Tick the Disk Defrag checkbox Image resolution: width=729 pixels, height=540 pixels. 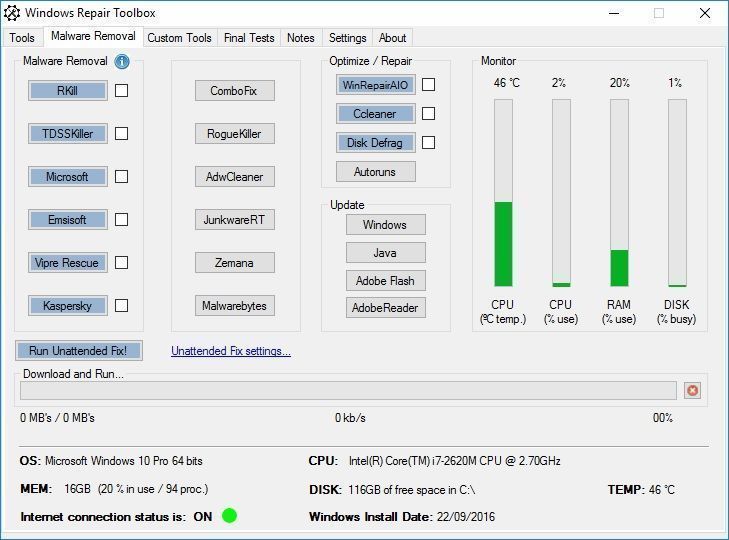pyautogui.click(x=428, y=142)
